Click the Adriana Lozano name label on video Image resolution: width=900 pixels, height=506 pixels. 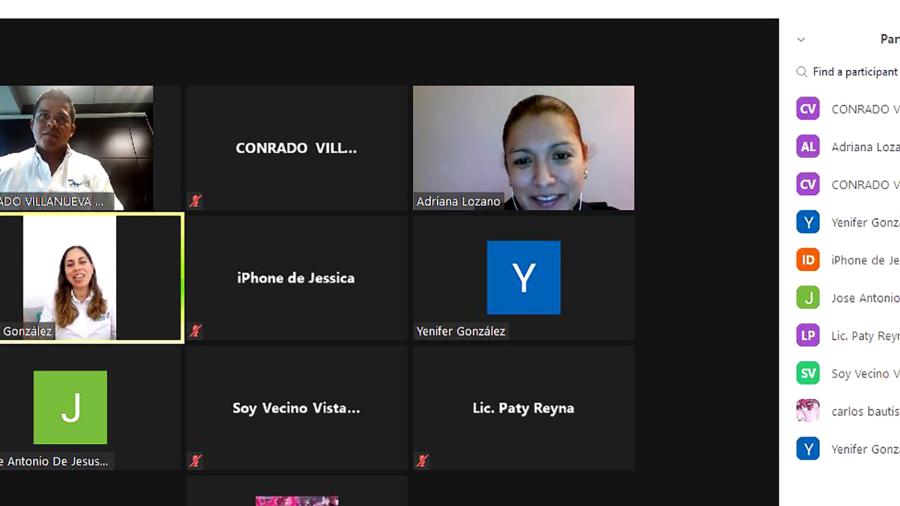[459, 201]
